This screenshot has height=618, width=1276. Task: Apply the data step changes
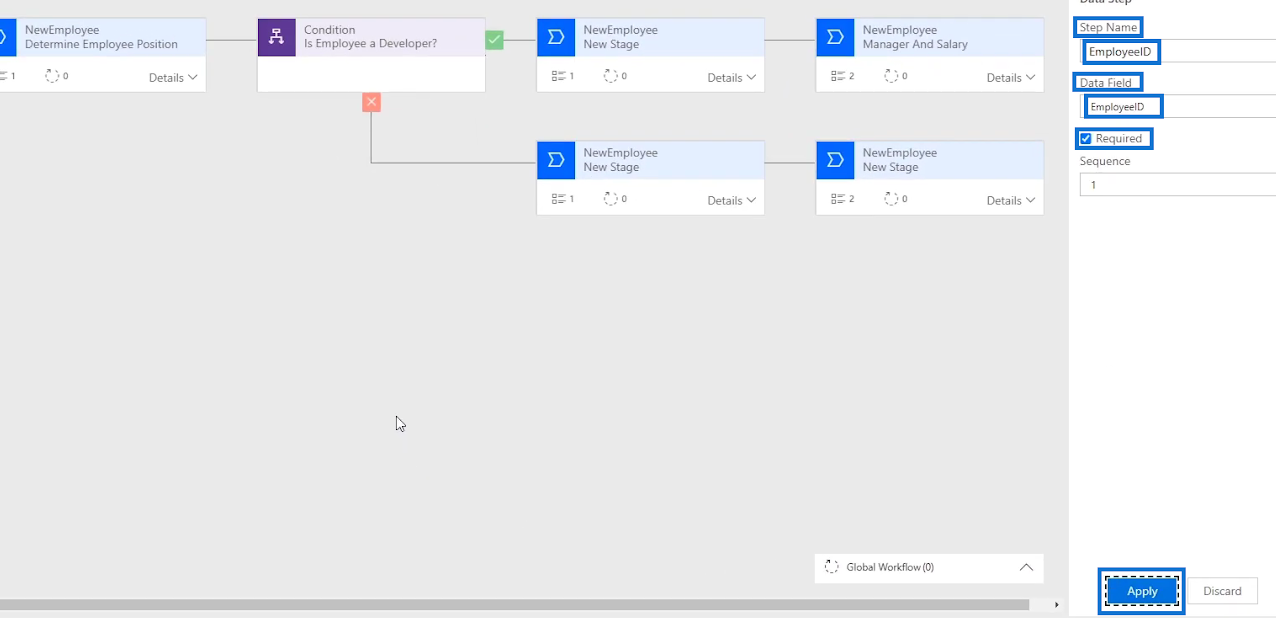point(1142,591)
